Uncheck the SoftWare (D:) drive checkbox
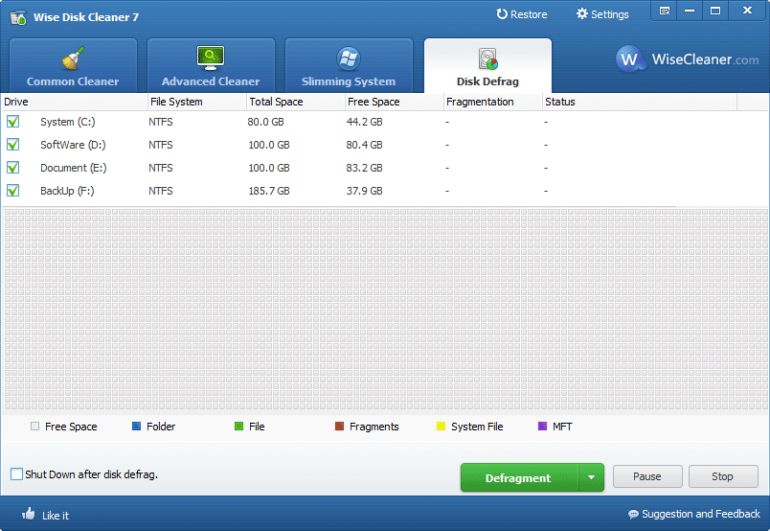The image size is (770, 531). click(x=13, y=145)
